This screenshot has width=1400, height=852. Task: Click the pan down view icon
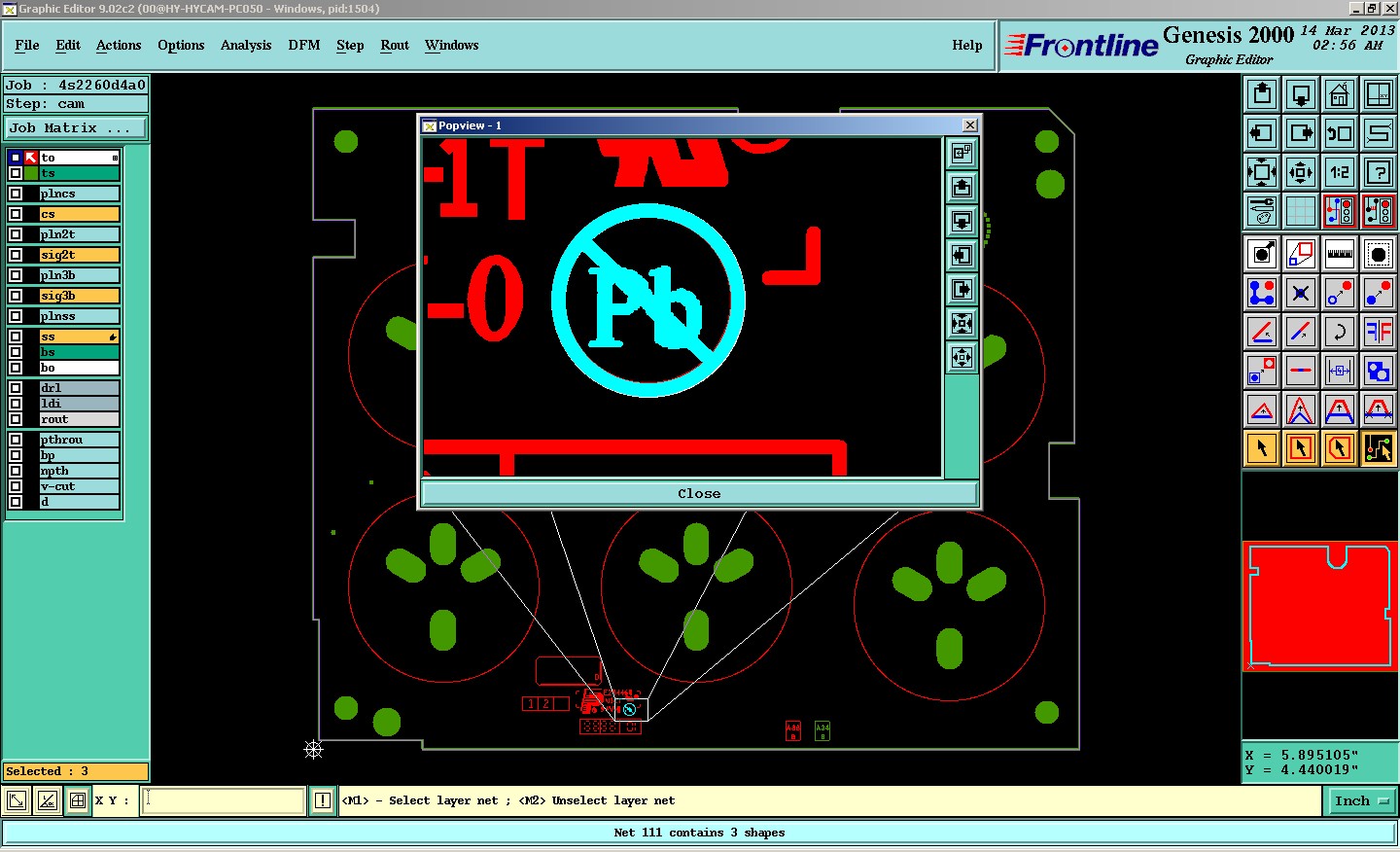(1301, 94)
